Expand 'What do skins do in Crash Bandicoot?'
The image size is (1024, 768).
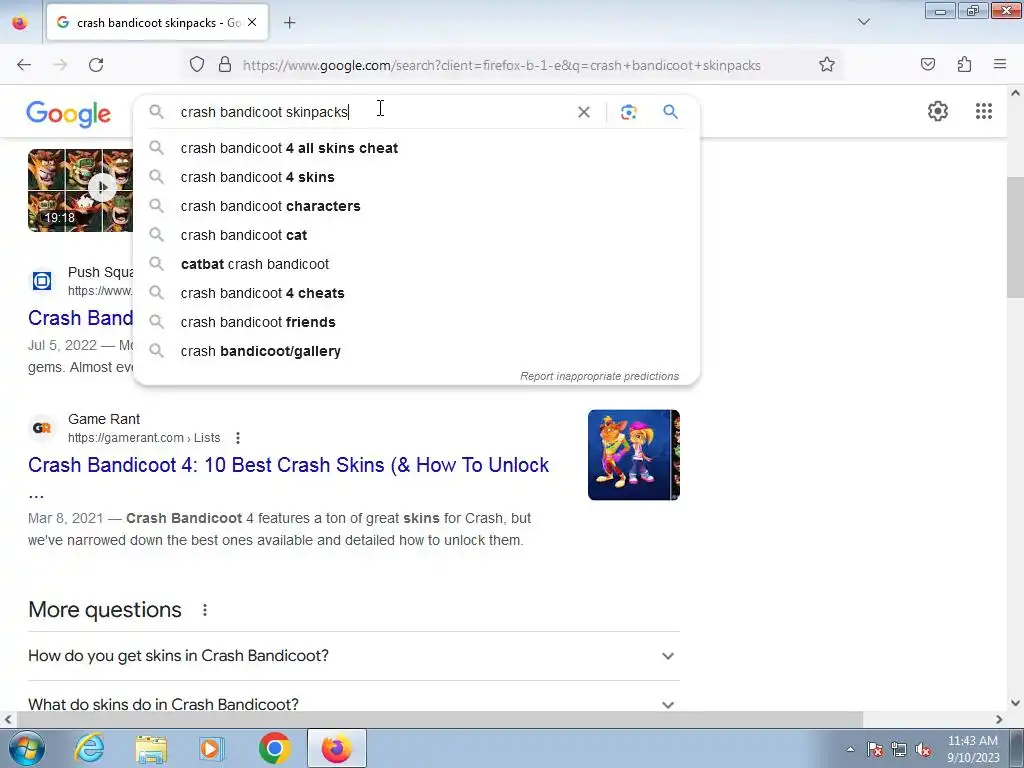353,704
